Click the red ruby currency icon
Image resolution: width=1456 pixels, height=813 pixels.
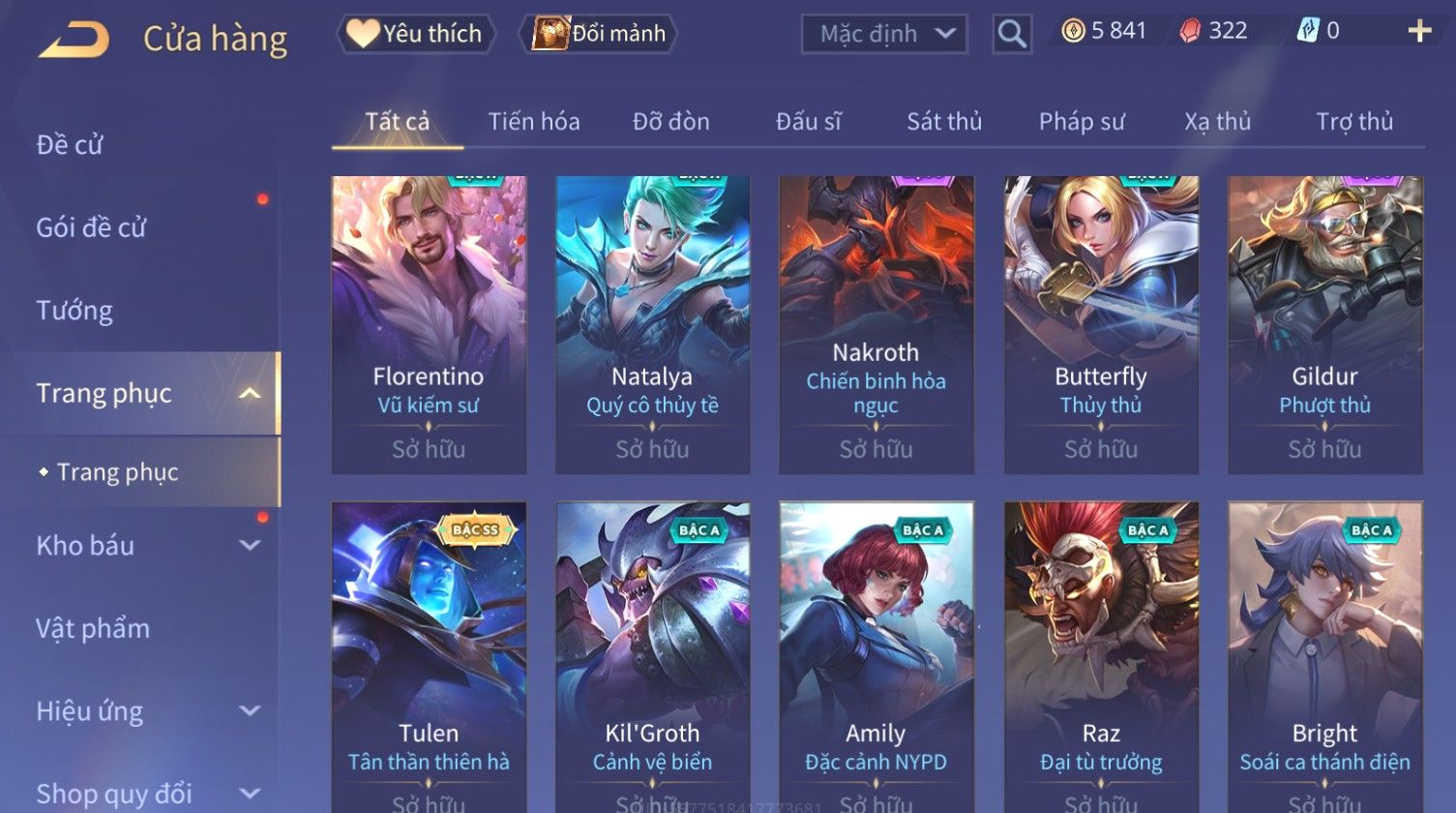coord(1190,31)
